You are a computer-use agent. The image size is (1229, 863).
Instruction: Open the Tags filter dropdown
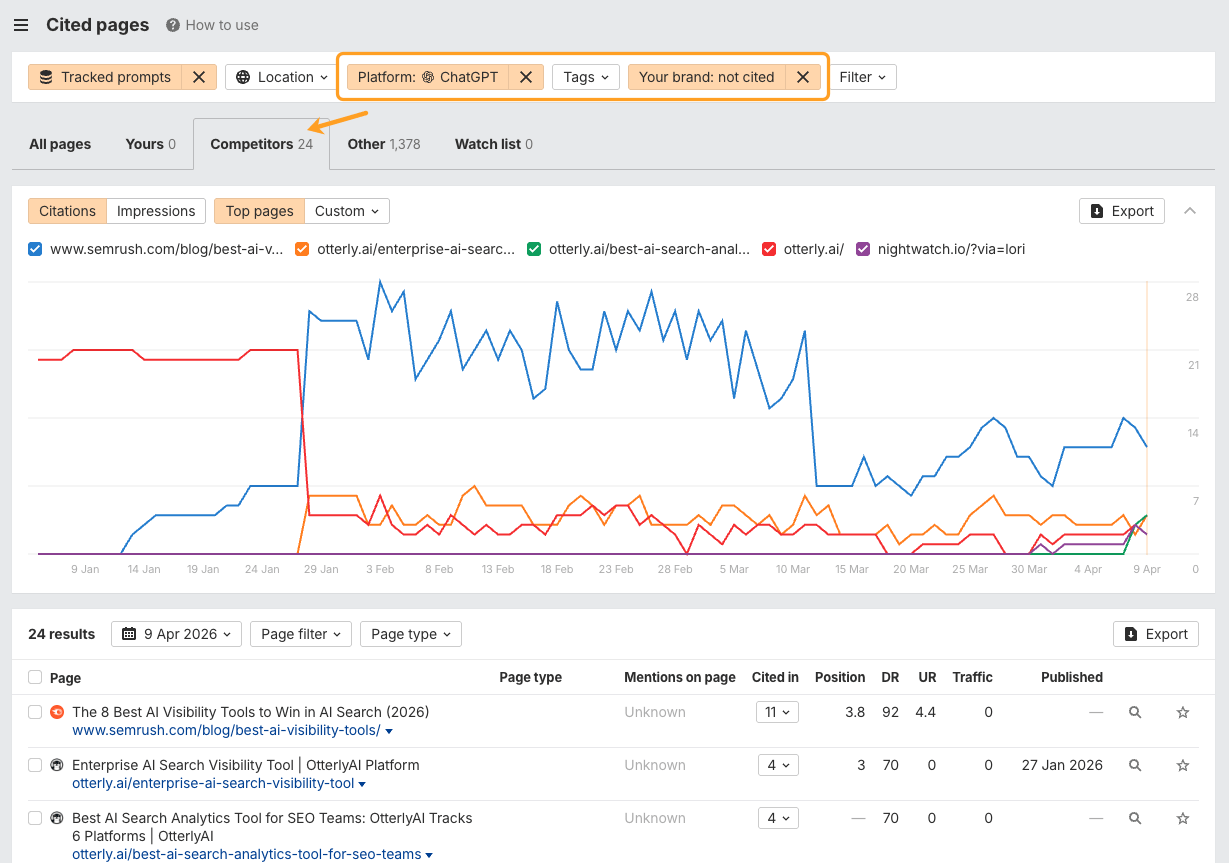click(x=585, y=77)
